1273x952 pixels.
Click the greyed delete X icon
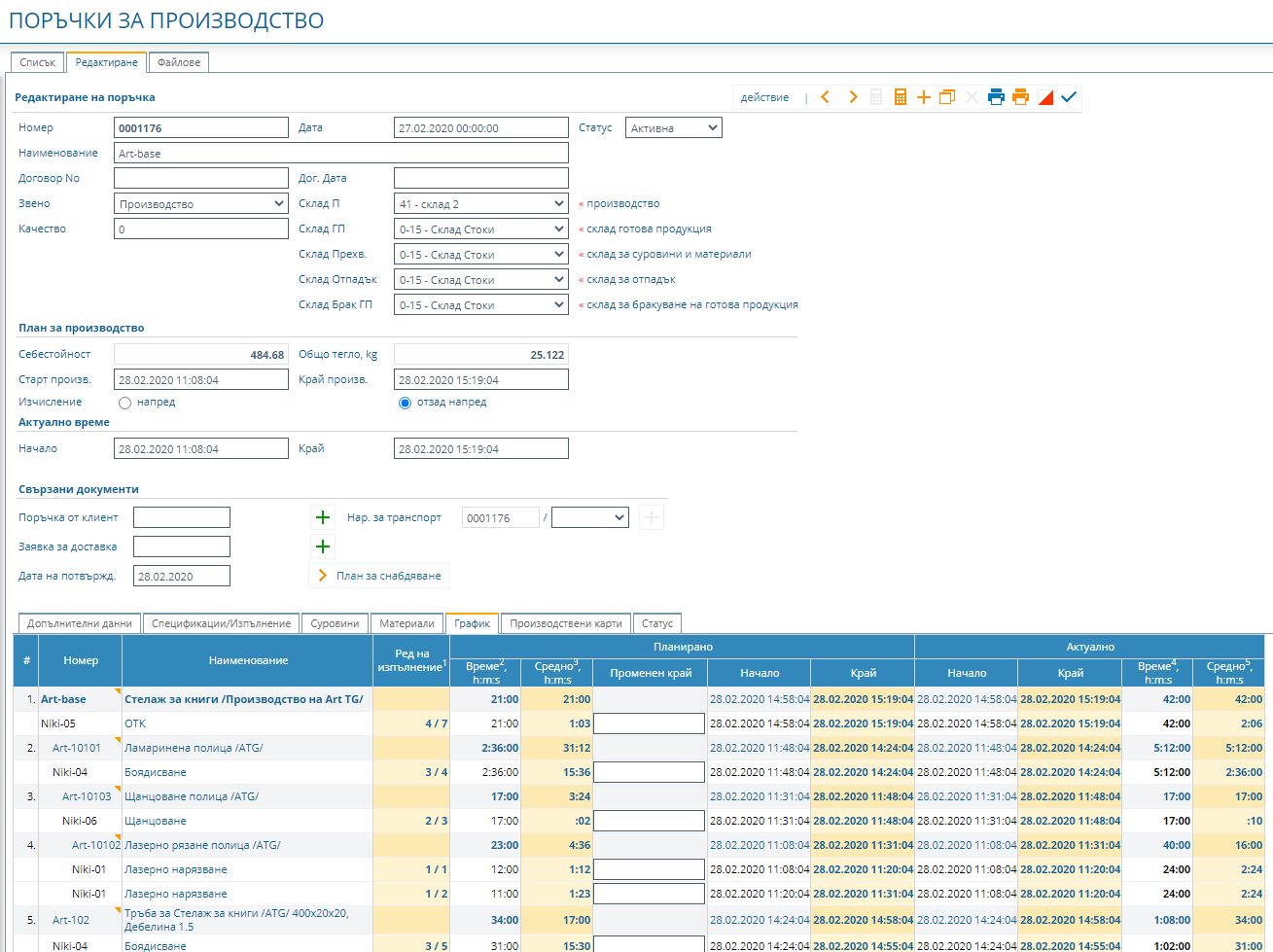[972, 97]
